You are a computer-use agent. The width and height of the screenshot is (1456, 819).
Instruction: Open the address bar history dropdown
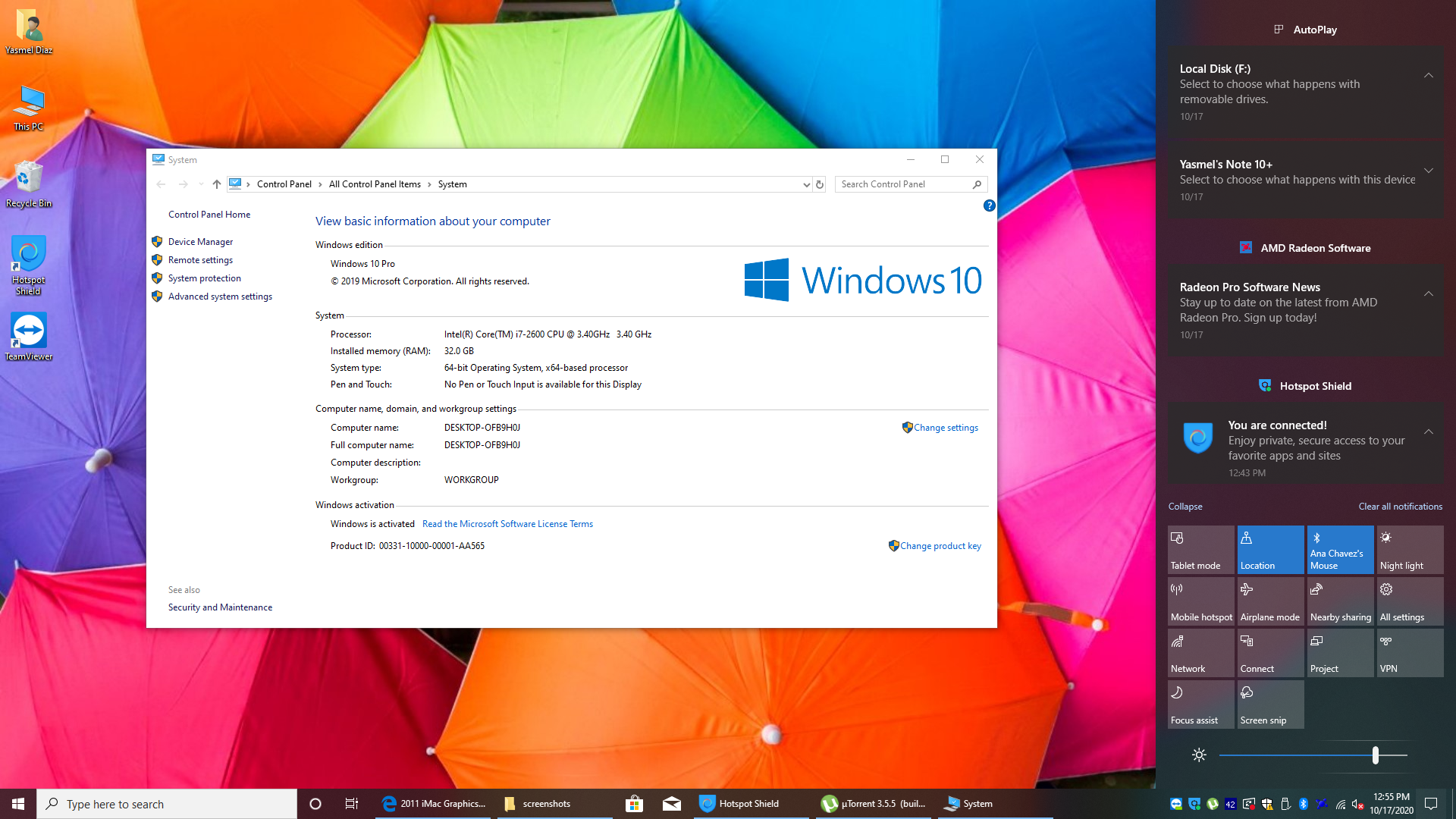click(x=806, y=184)
